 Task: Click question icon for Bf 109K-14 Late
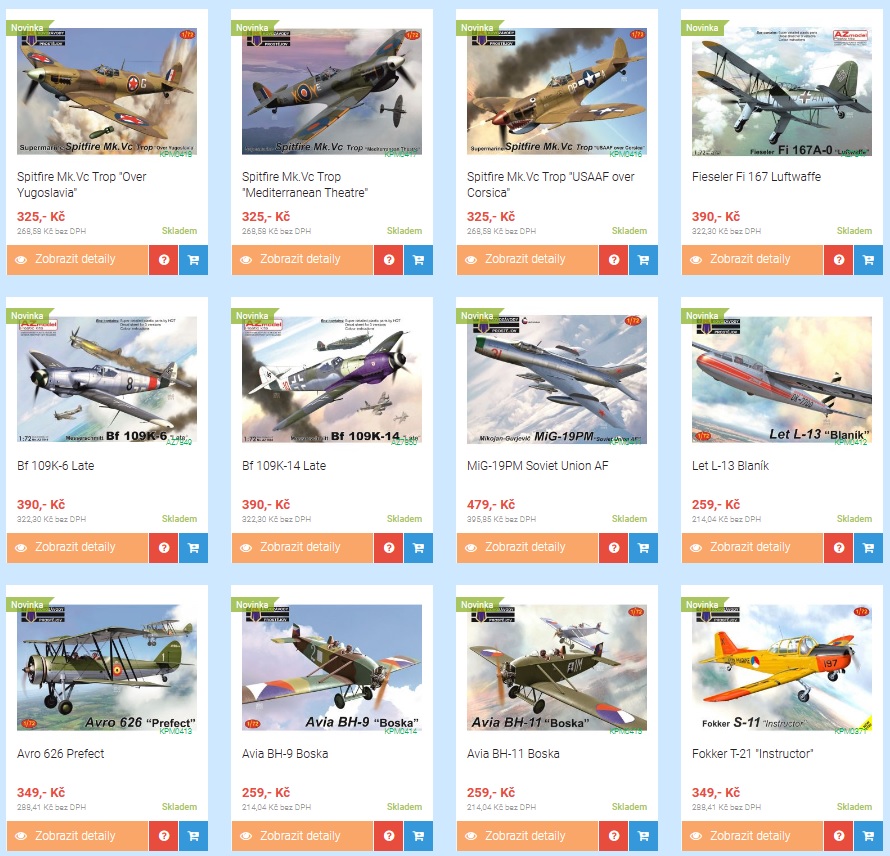tap(389, 548)
